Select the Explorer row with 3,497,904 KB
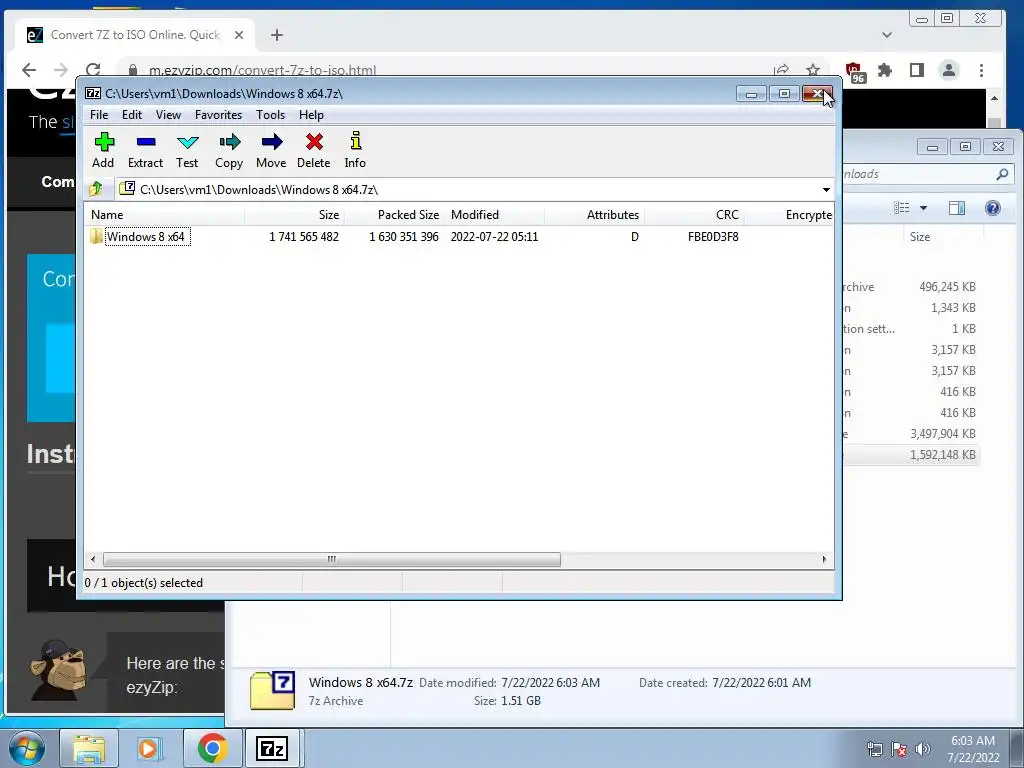Viewport: 1024px width, 768px height. [911, 434]
